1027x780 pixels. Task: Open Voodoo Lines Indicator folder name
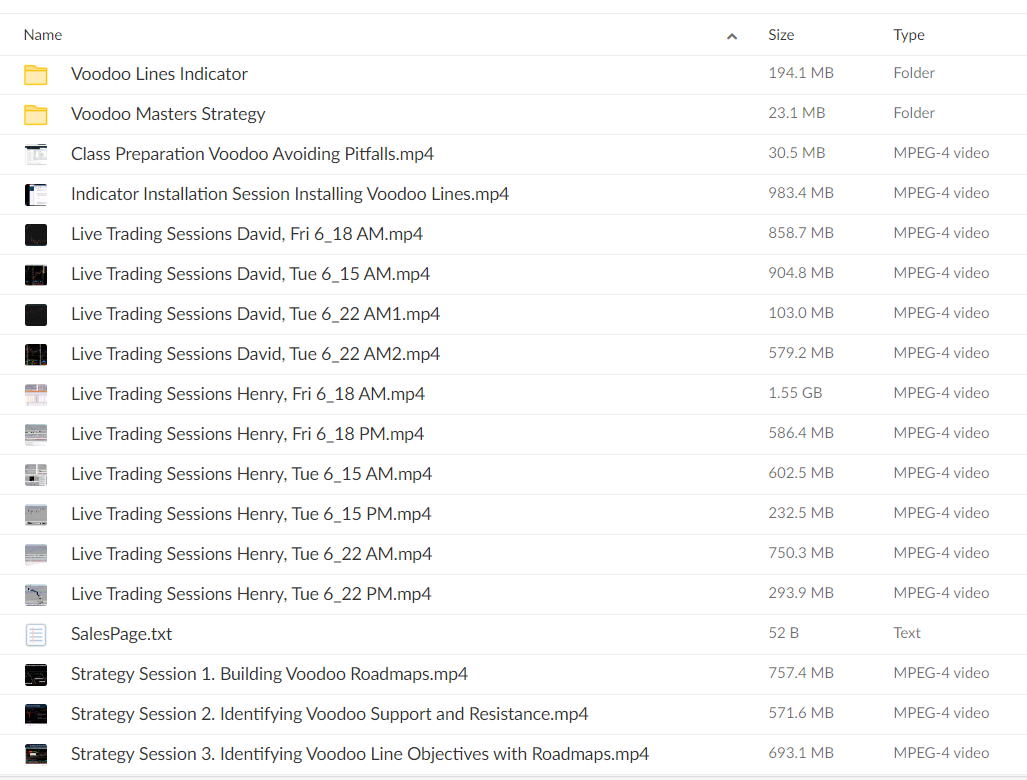(159, 74)
